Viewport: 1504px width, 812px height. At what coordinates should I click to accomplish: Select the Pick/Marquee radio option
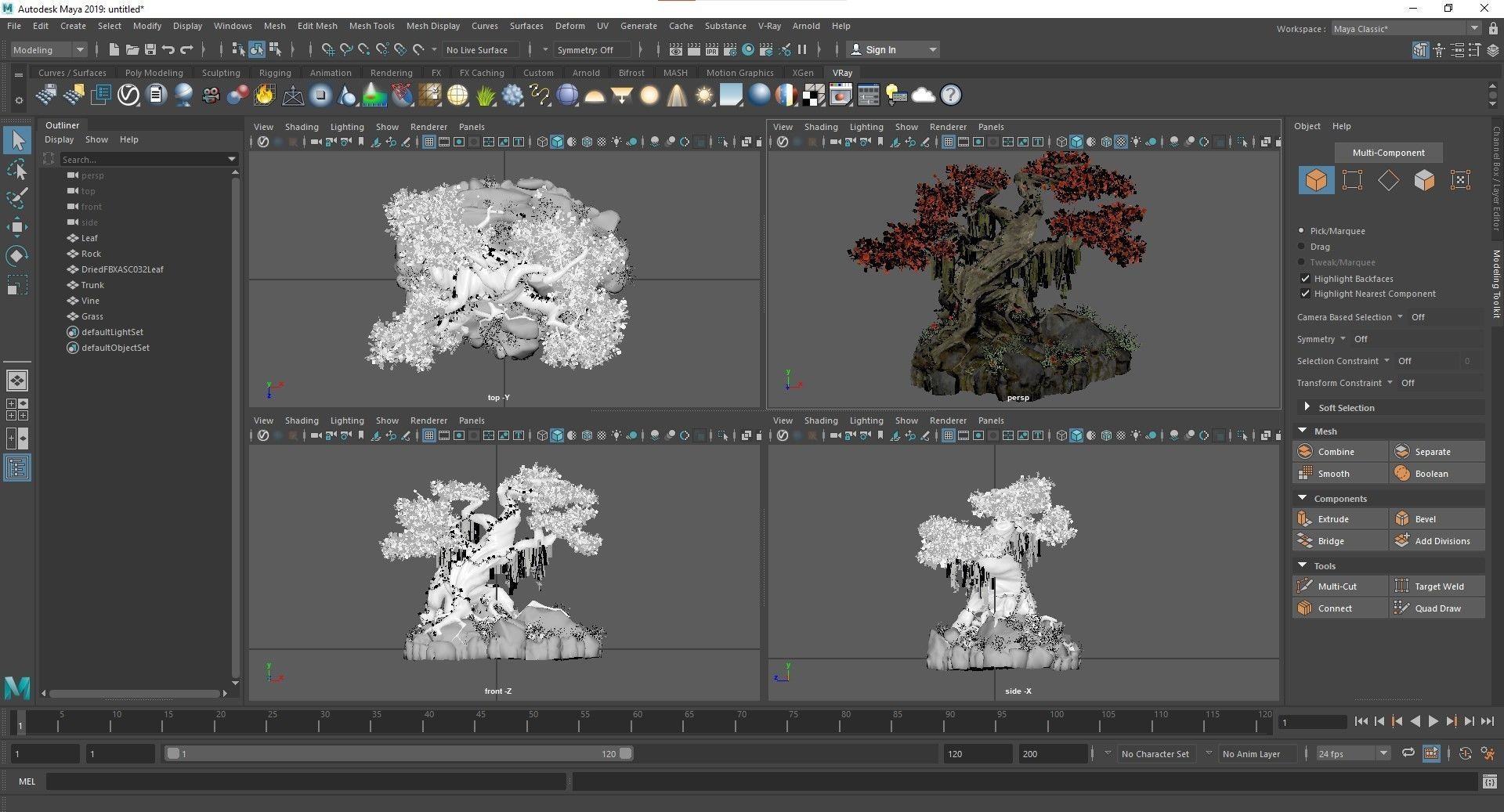click(1301, 231)
